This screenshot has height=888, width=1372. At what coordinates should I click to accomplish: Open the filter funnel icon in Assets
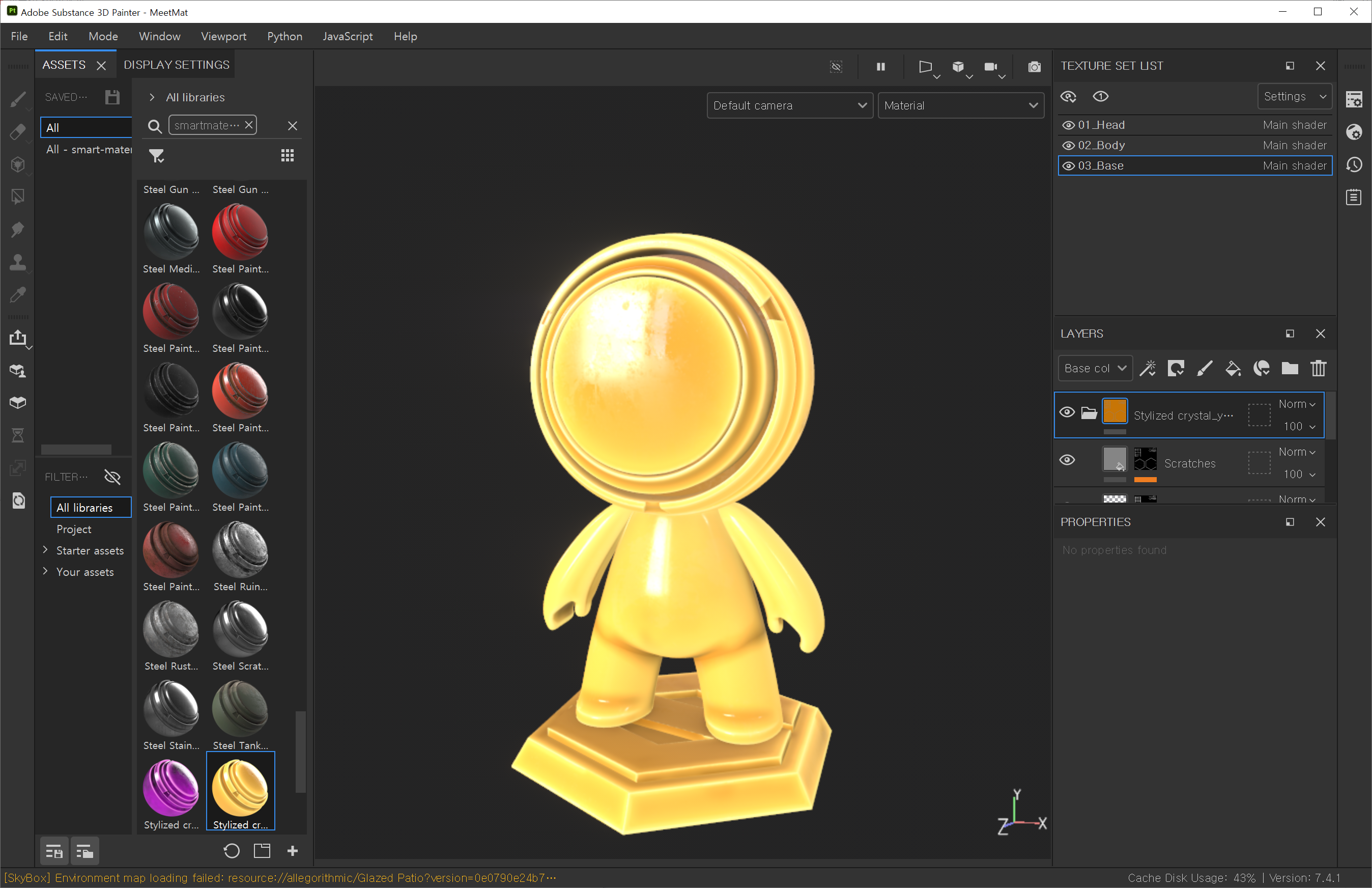(x=157, y=156)
